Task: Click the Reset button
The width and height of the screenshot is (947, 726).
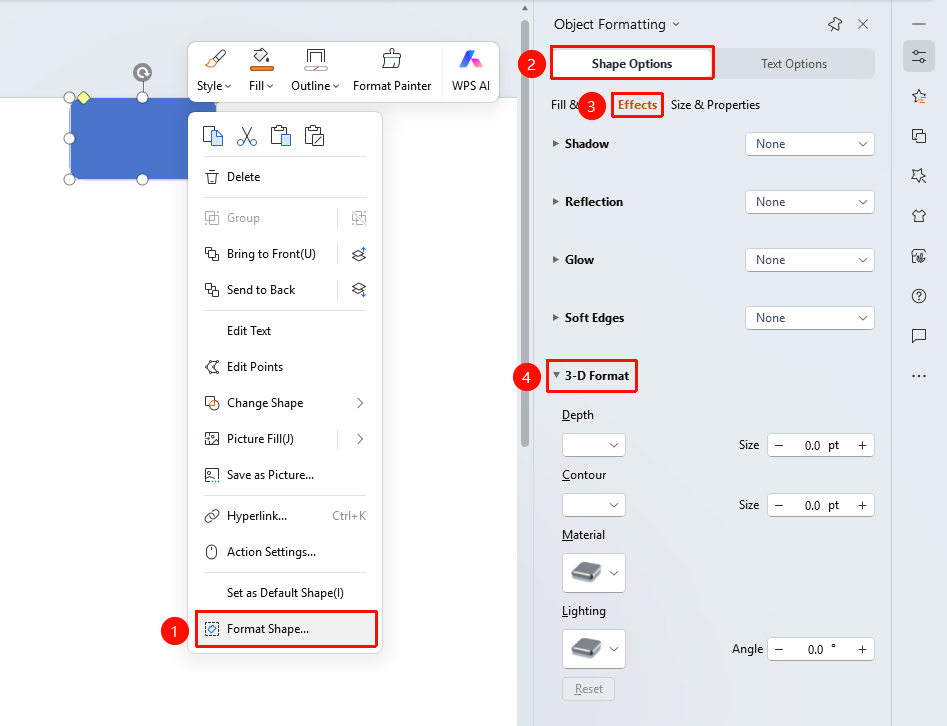Action: 588,689
